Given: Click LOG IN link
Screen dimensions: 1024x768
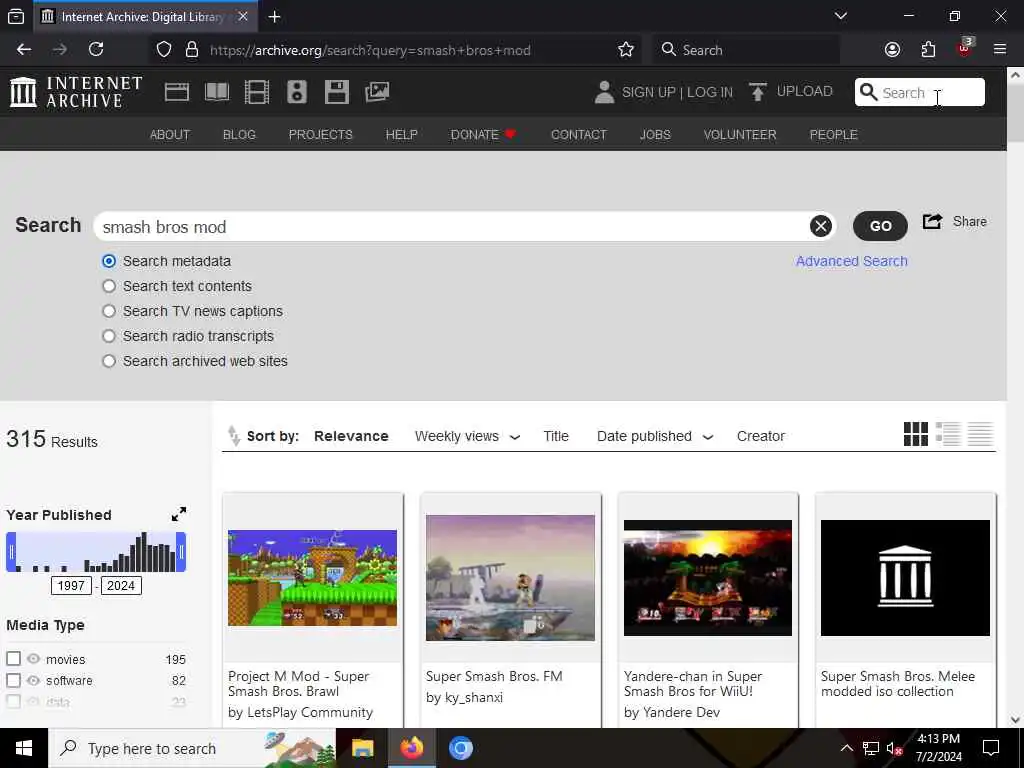Looking at the screenshot, I should pos(709,92).
